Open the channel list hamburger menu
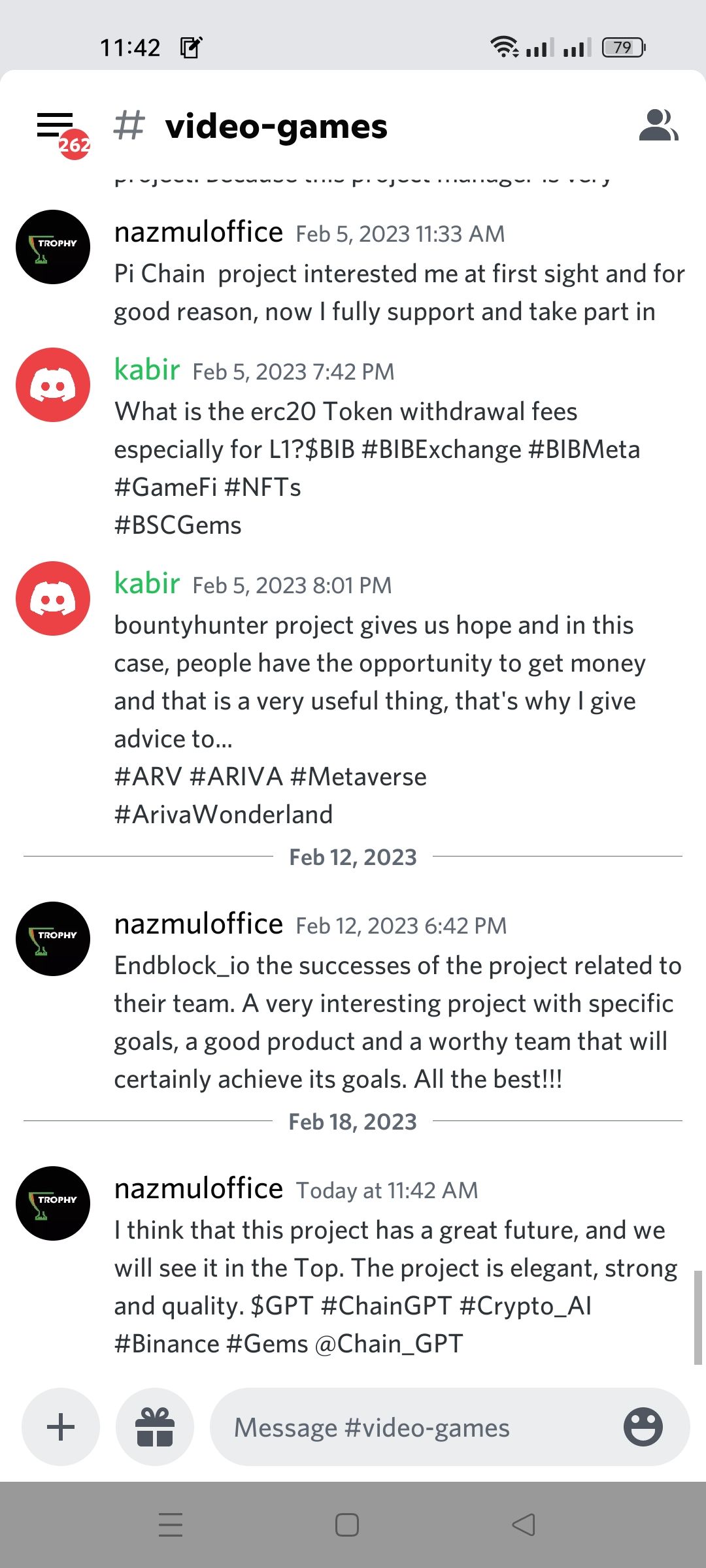 click(x=56, y=126)
